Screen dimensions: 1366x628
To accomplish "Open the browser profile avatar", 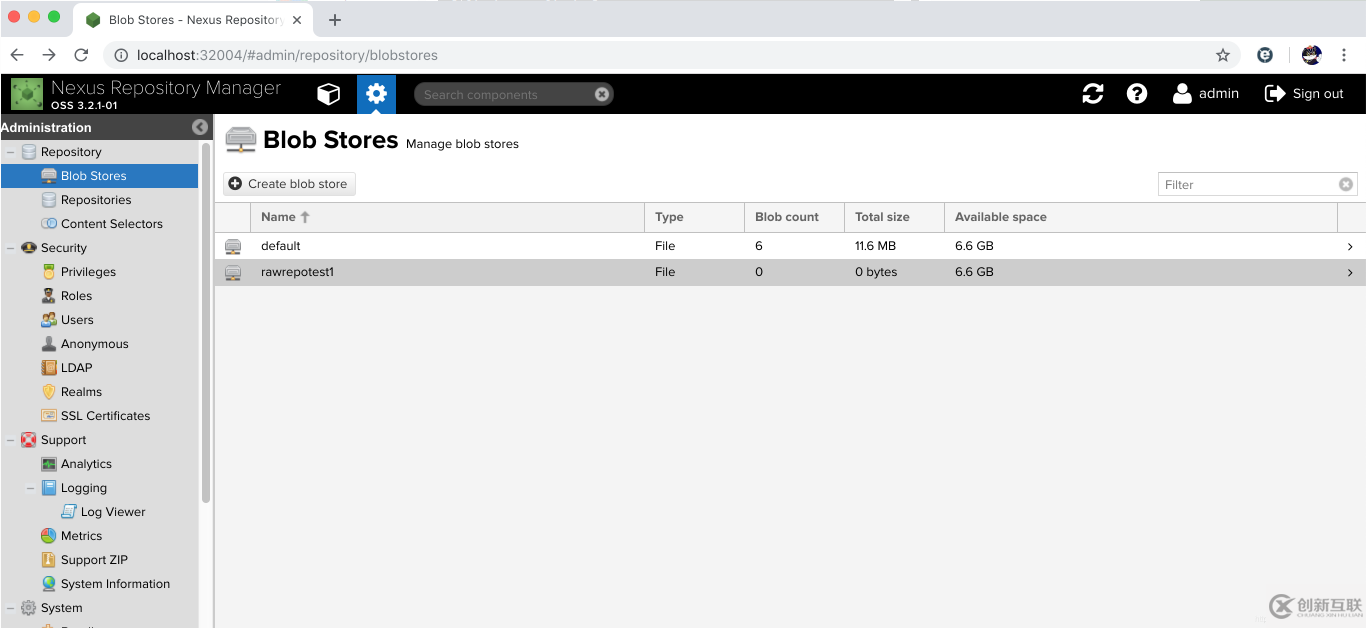I will tap(1312, 55).
